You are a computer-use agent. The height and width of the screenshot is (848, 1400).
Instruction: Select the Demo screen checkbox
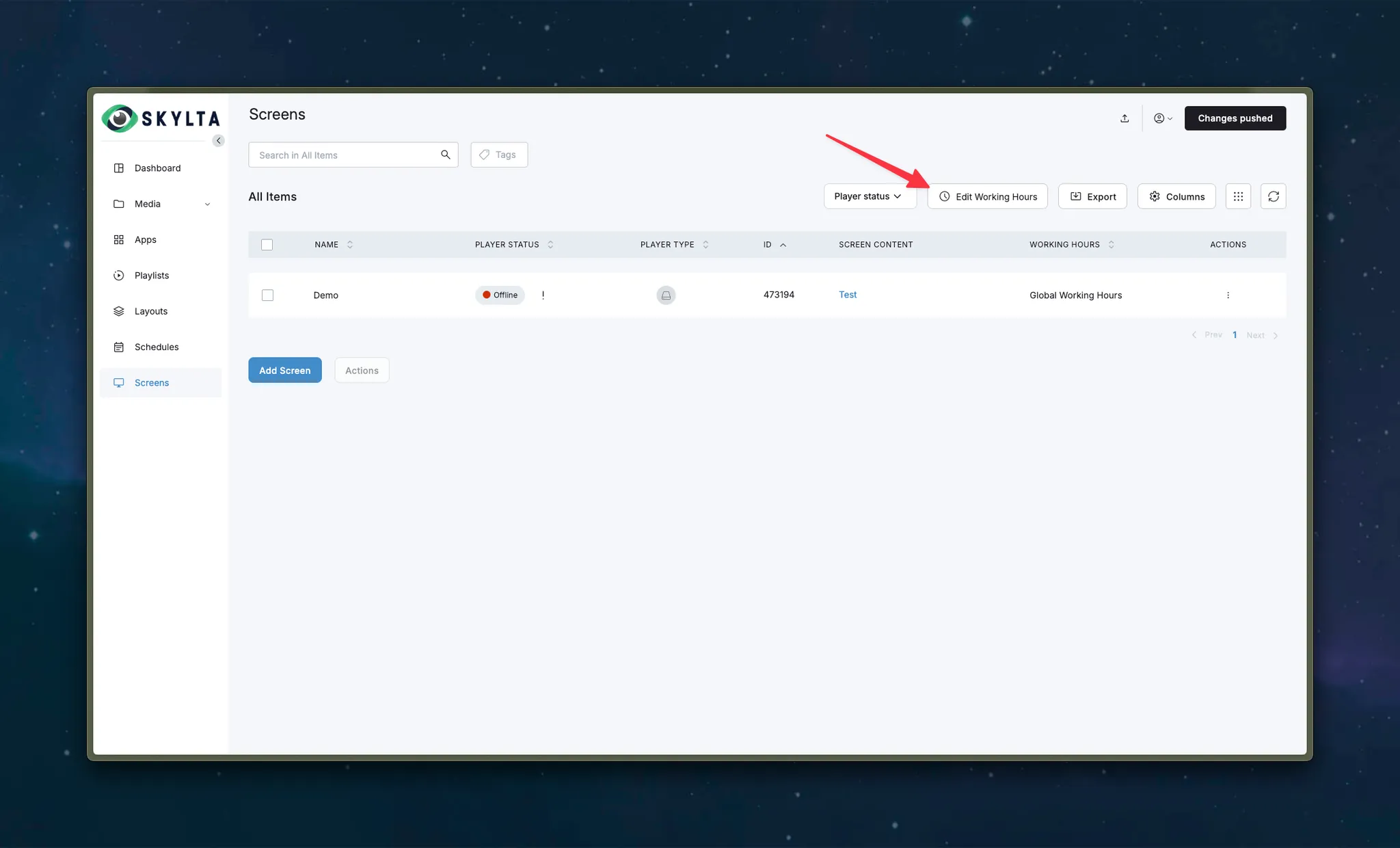tap(267, 295)
